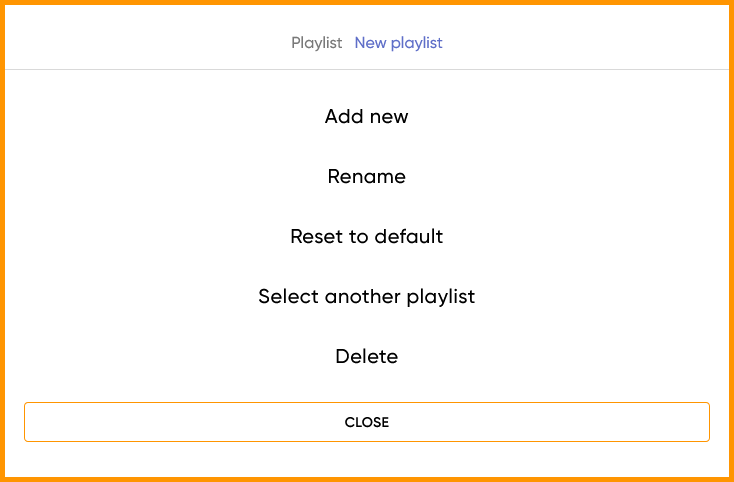The height and width of the screenshot is (482, 734).
Task: Select the Rename option
Action: point(367,176)
